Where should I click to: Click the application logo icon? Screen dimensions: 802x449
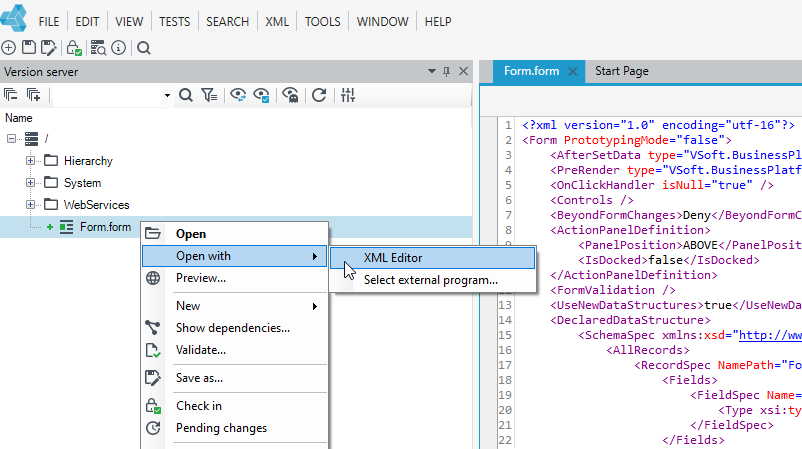click(14, 17)
